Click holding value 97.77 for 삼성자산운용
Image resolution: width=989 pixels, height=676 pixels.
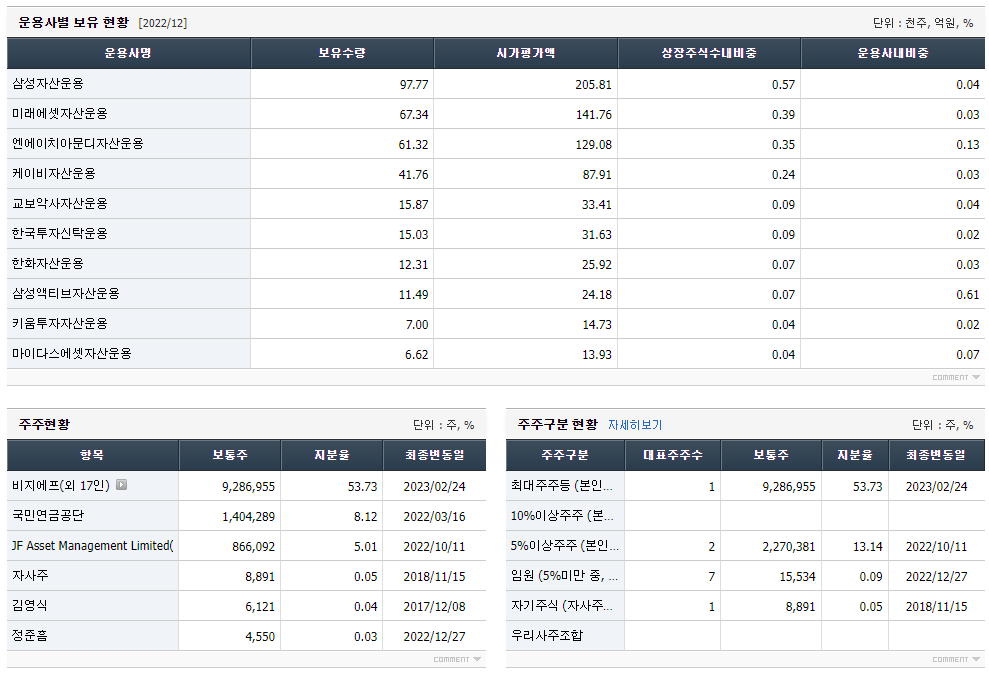click(414, 84)
